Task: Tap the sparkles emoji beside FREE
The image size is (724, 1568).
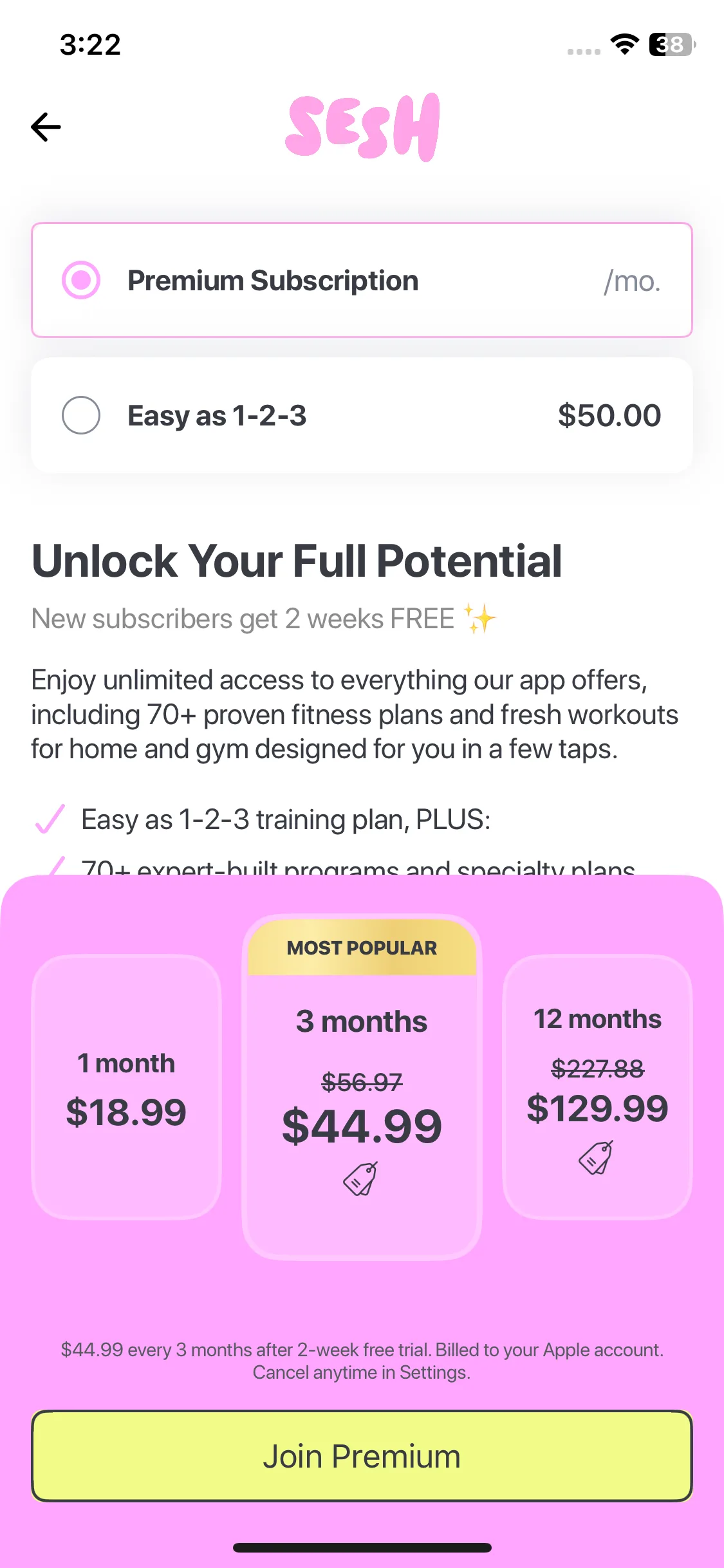Action: click(479, 619)
